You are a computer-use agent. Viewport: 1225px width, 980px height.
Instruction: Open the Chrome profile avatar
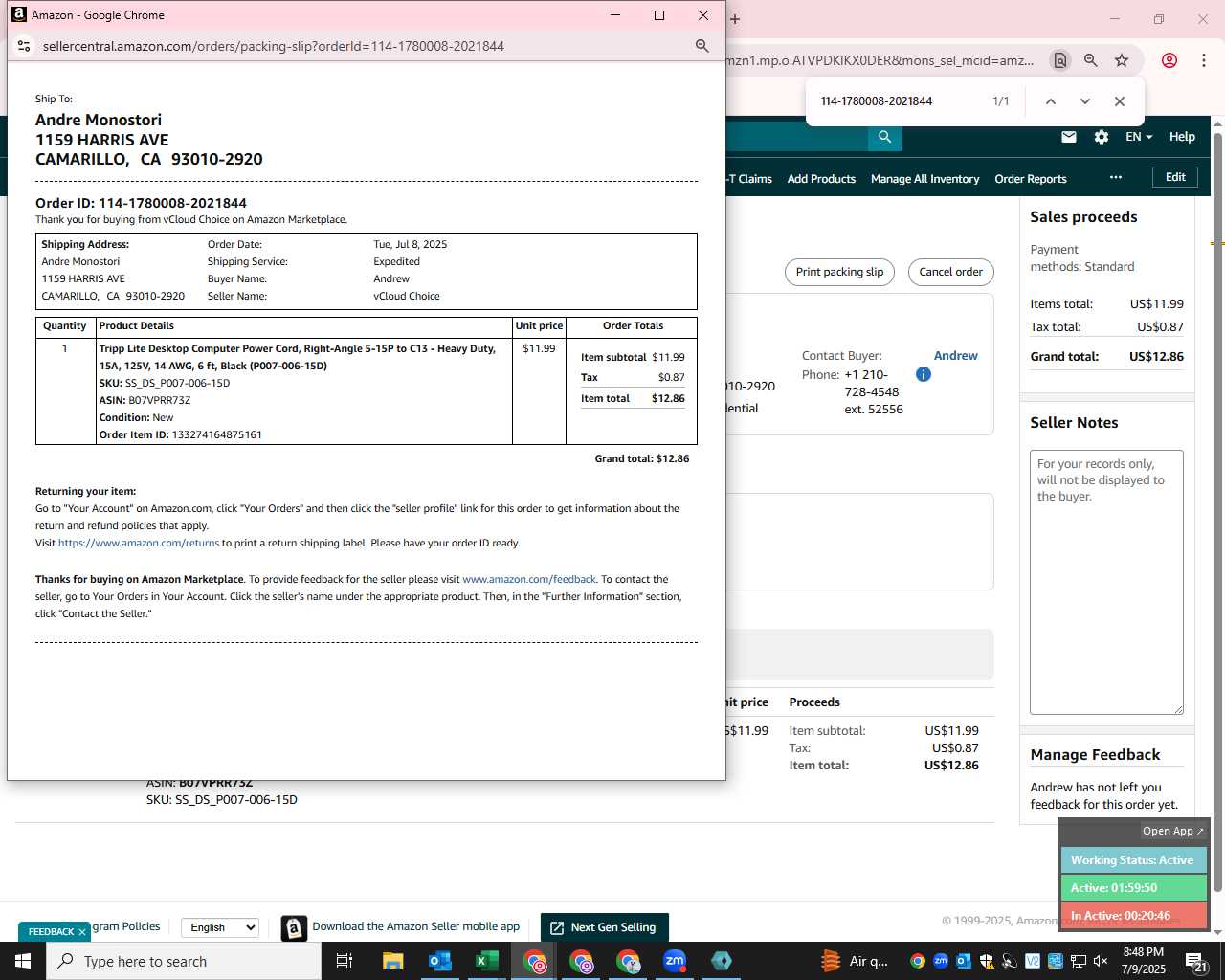tap(1169, 60)
